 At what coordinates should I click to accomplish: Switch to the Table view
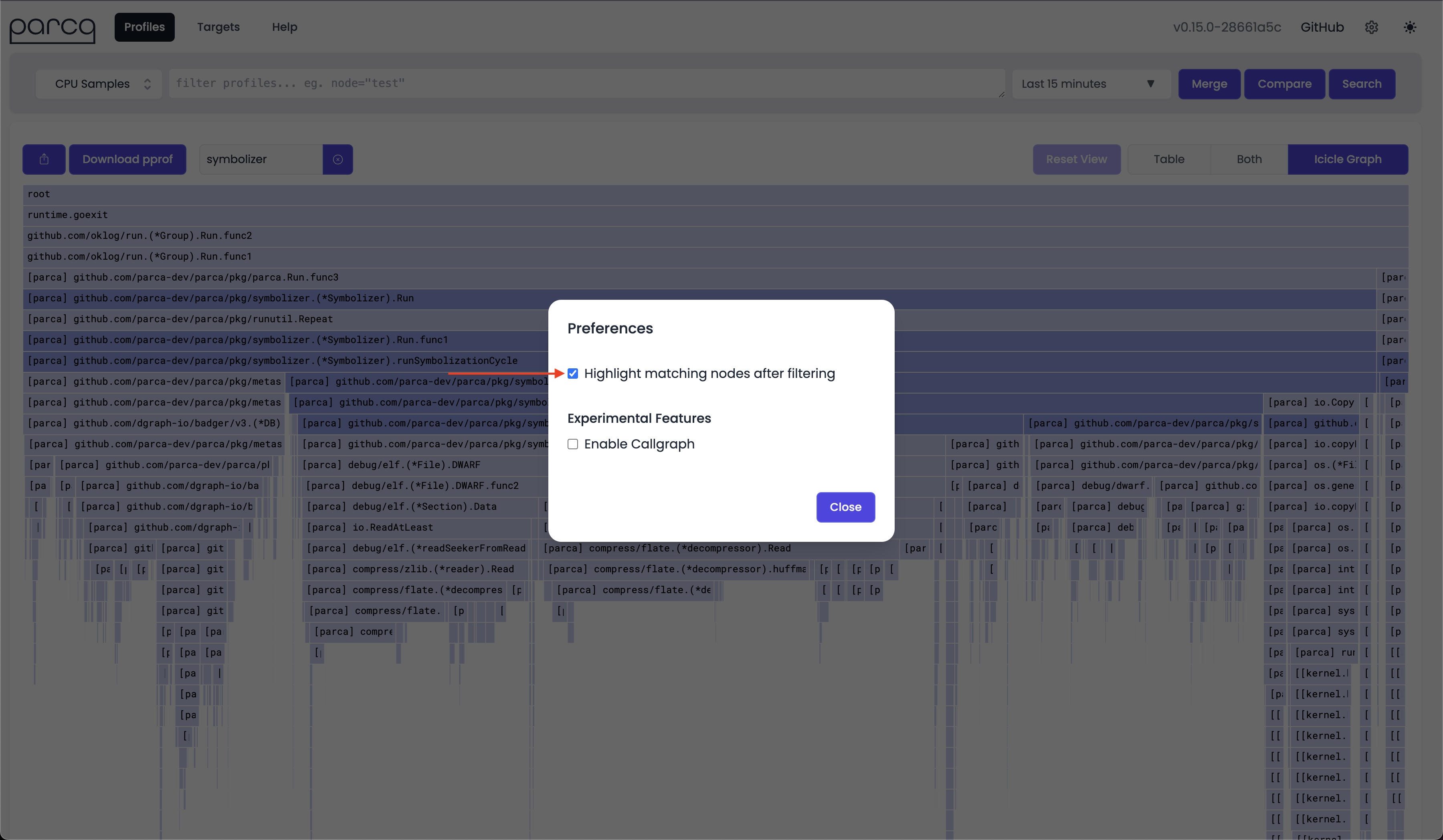pyautogui.click(x=1169, y=159)
